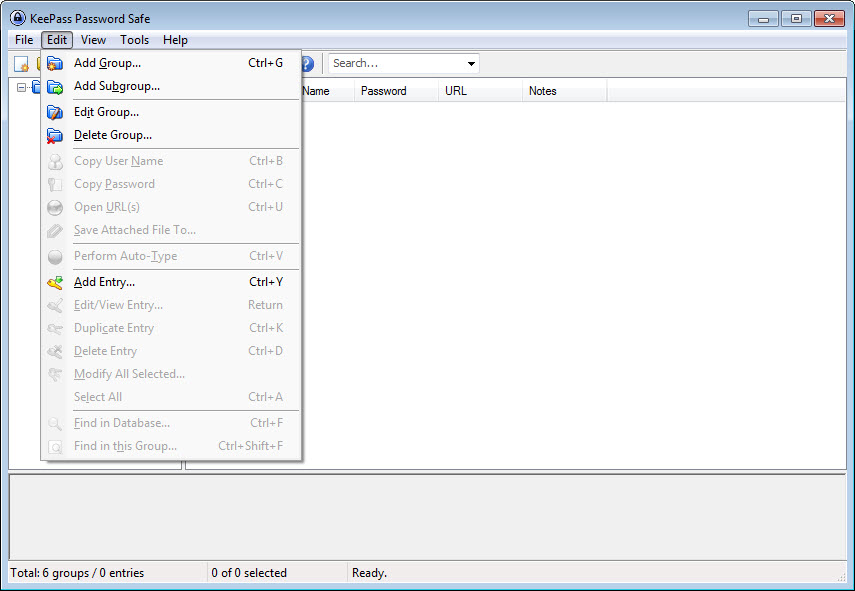Click the Save Attached File paperclip icon
The width and height of the screenshot is (855, 591).
point(55,230)
